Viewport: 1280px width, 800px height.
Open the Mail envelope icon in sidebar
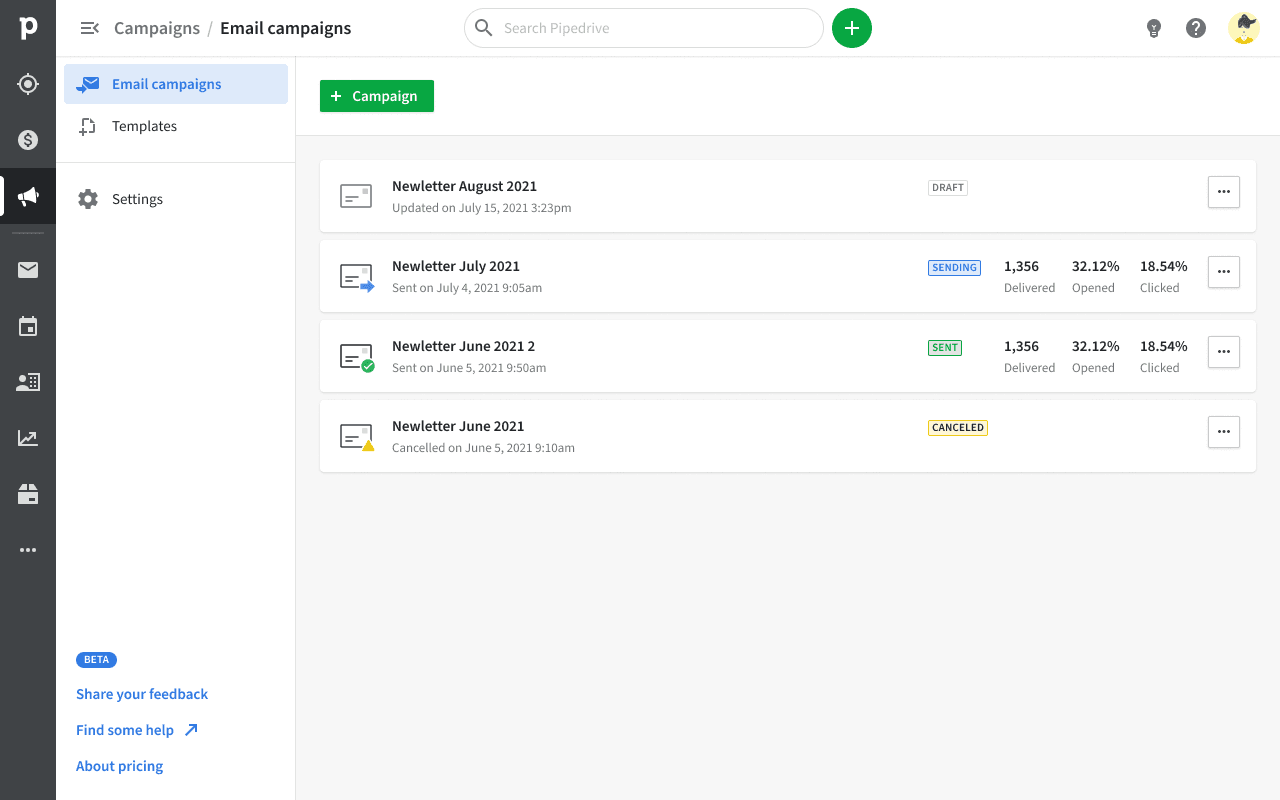click(x=27, y=270)
